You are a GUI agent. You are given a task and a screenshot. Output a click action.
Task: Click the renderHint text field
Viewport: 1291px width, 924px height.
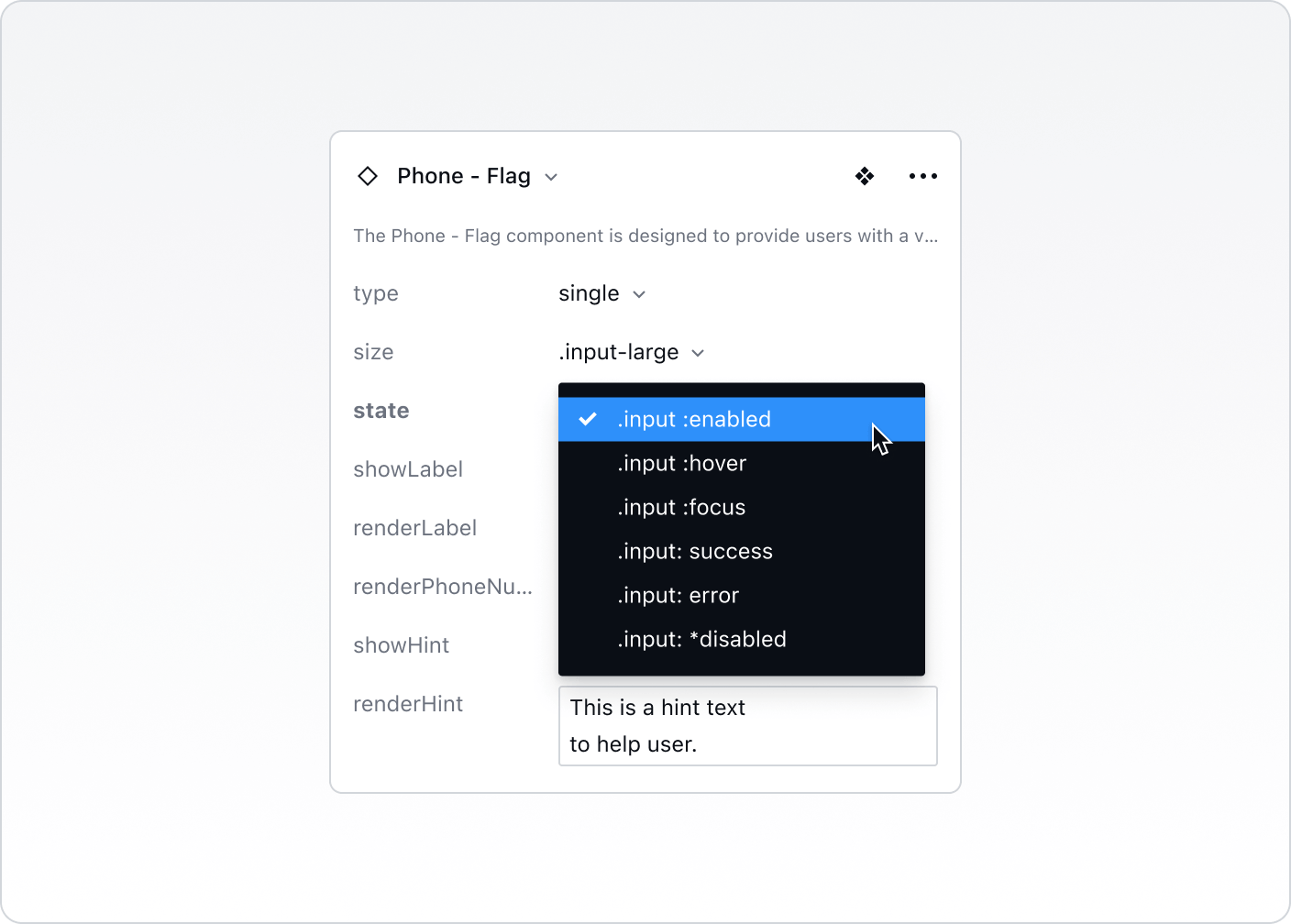(747, 726)
